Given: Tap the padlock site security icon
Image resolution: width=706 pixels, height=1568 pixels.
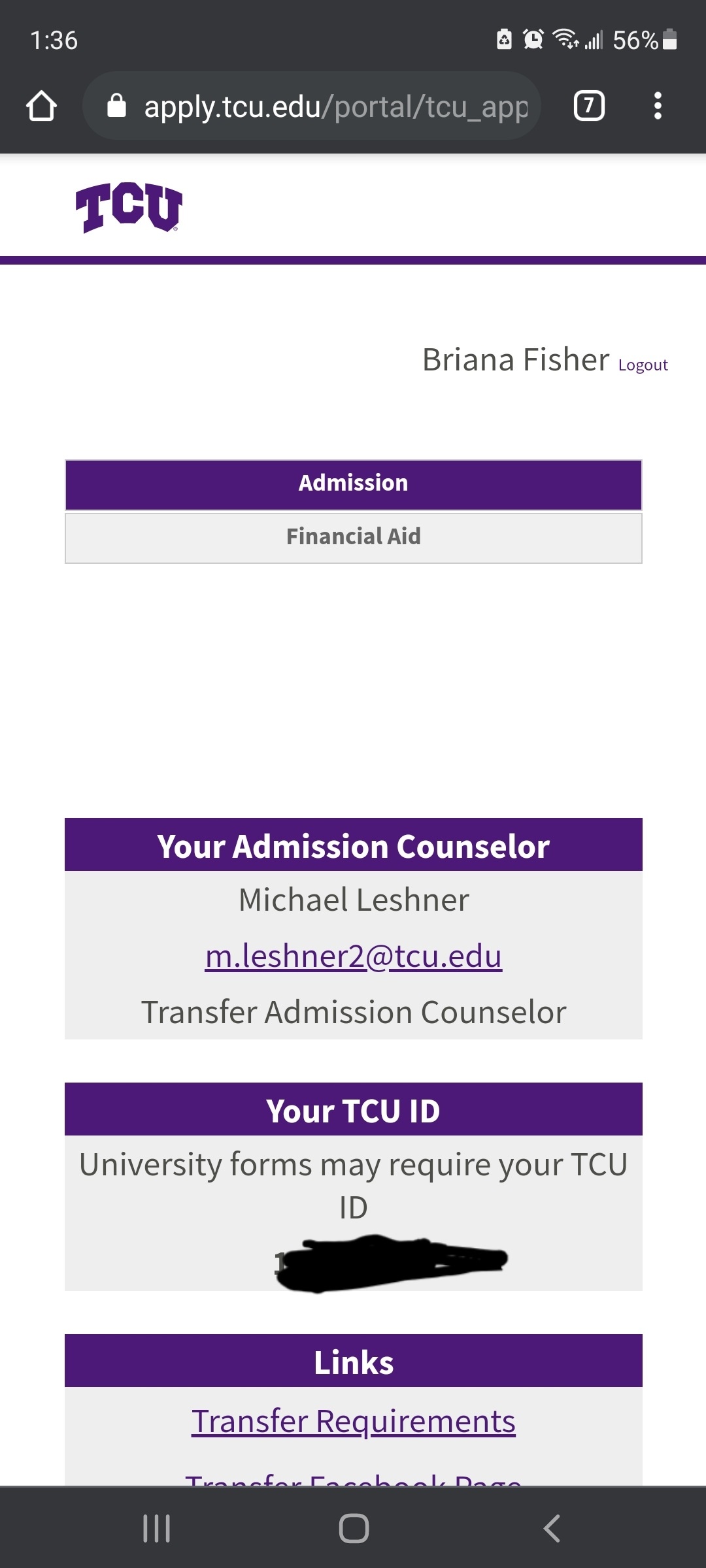Looking at the screenshot, I should click(x=116, y=105).
